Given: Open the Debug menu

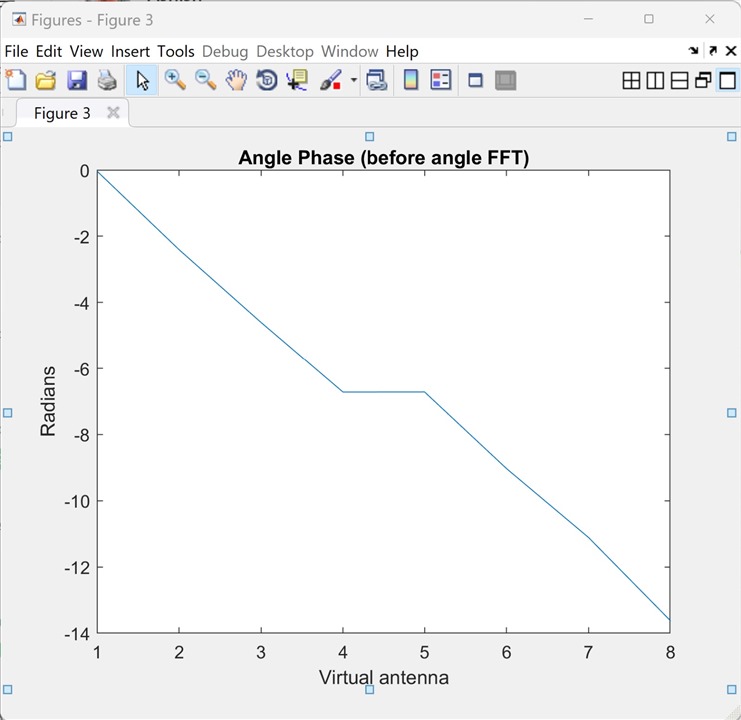Looking at the screenshot, I should [x=225, y=51].
